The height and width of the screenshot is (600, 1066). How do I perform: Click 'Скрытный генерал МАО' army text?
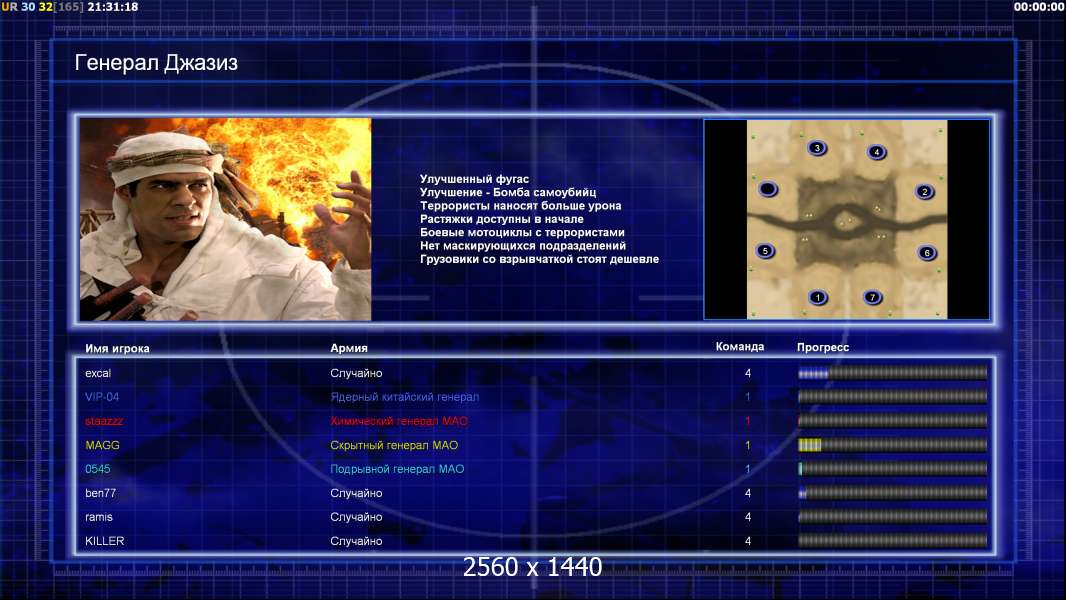pos(394,445)
